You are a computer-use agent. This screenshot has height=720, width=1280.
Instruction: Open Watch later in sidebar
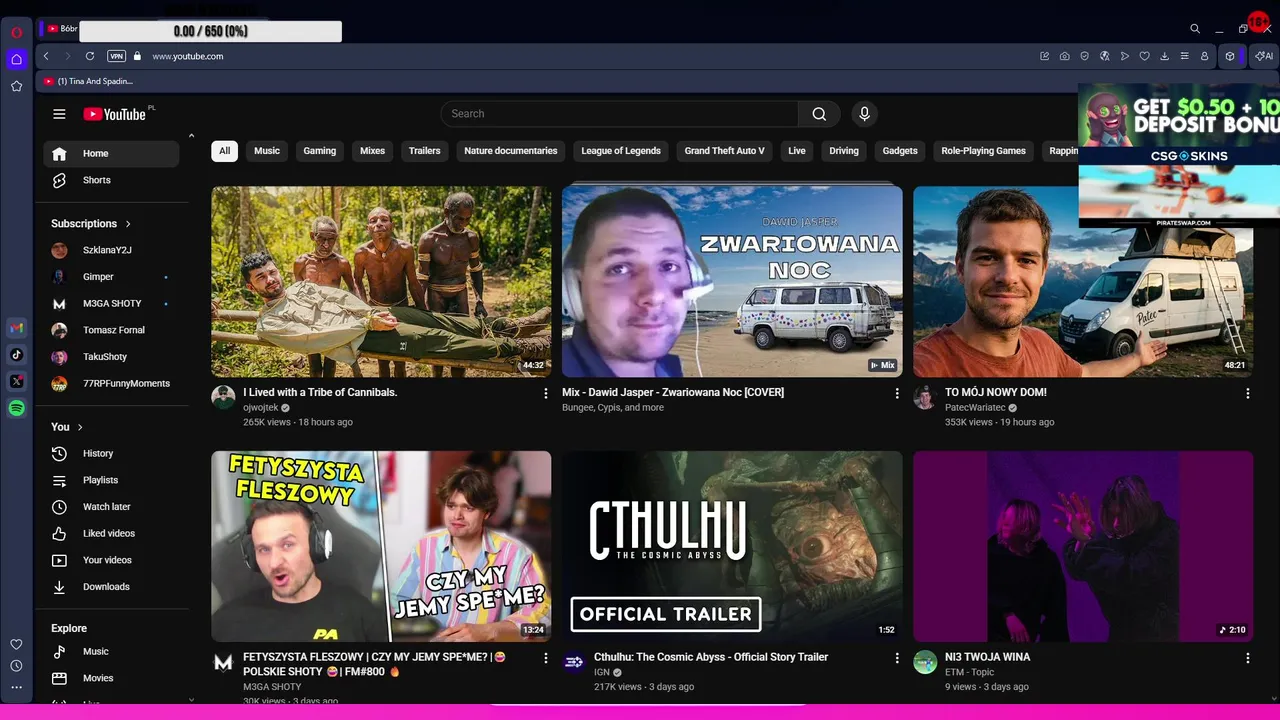111,507
